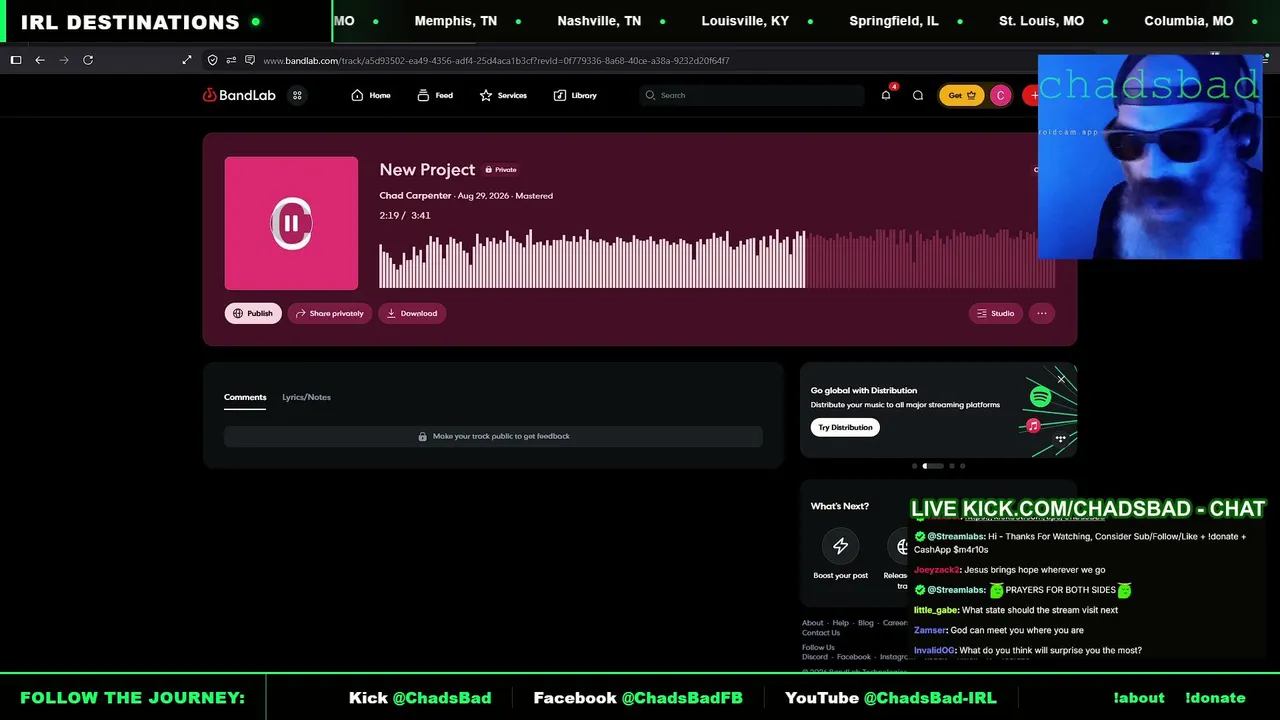Viewport: 1280px width, 720px height.
Task: Go back in the browser
Action: 40,60
